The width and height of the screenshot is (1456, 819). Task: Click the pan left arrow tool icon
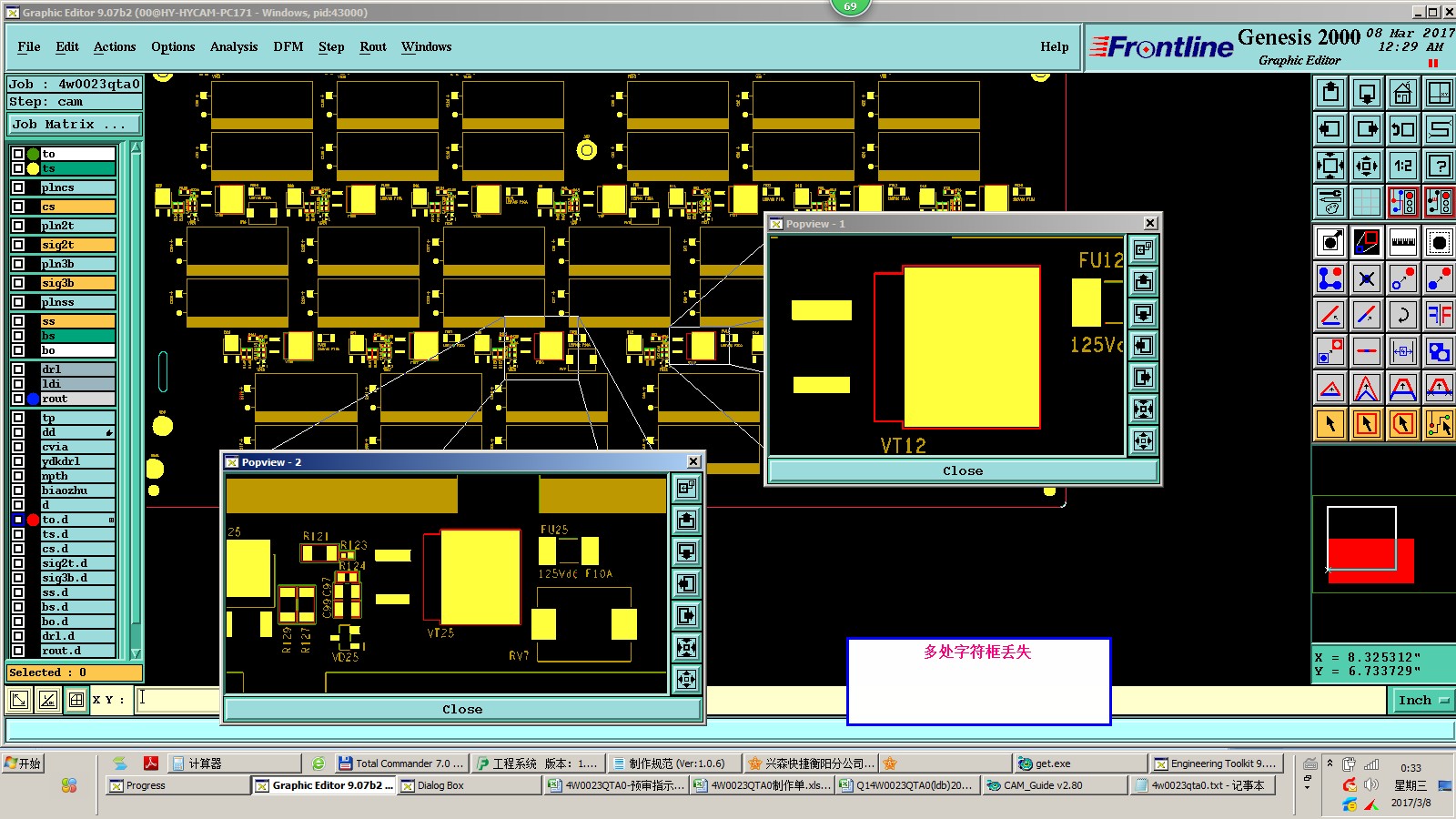[1330, 129]
